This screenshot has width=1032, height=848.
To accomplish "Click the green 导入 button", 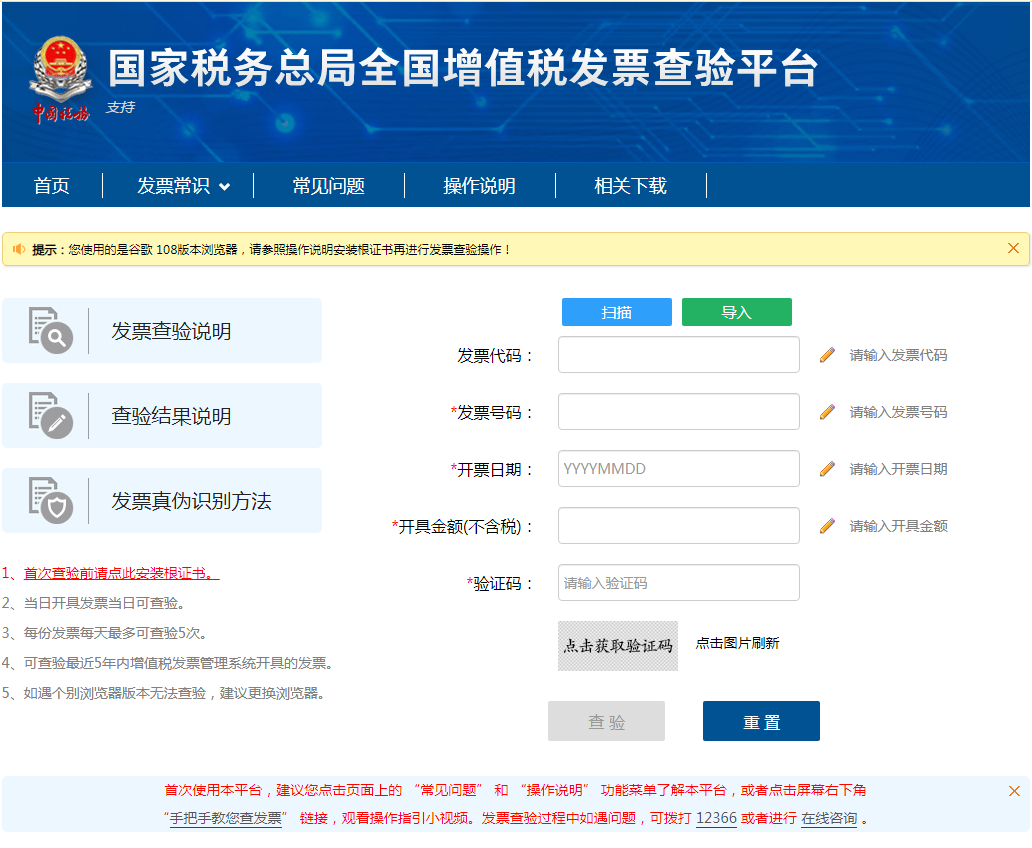I will point(736,311).
